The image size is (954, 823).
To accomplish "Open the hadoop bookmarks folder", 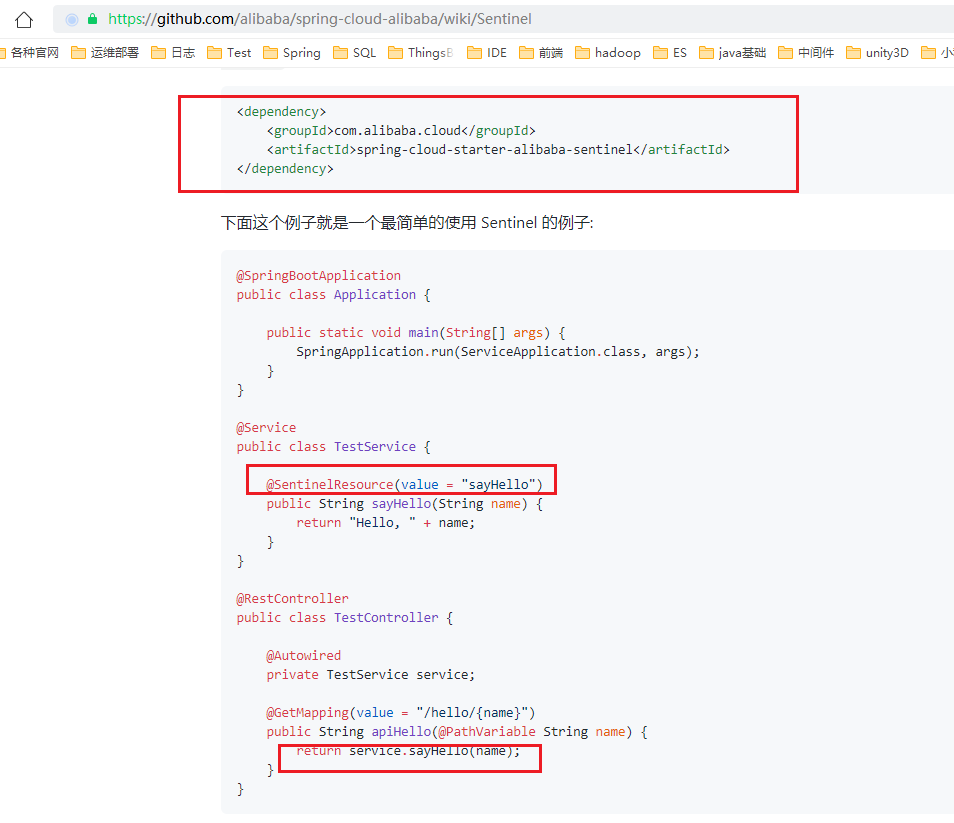I will 608,52.
